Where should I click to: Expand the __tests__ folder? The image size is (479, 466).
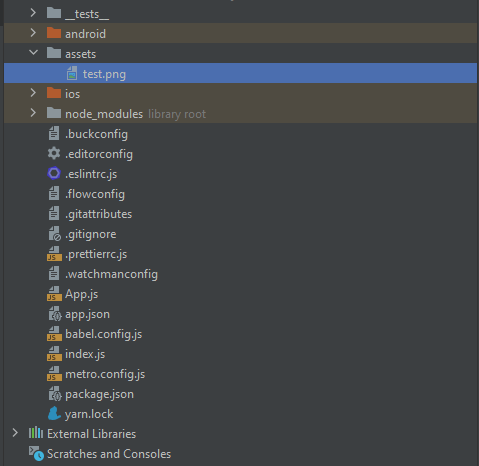click(33, 13)
